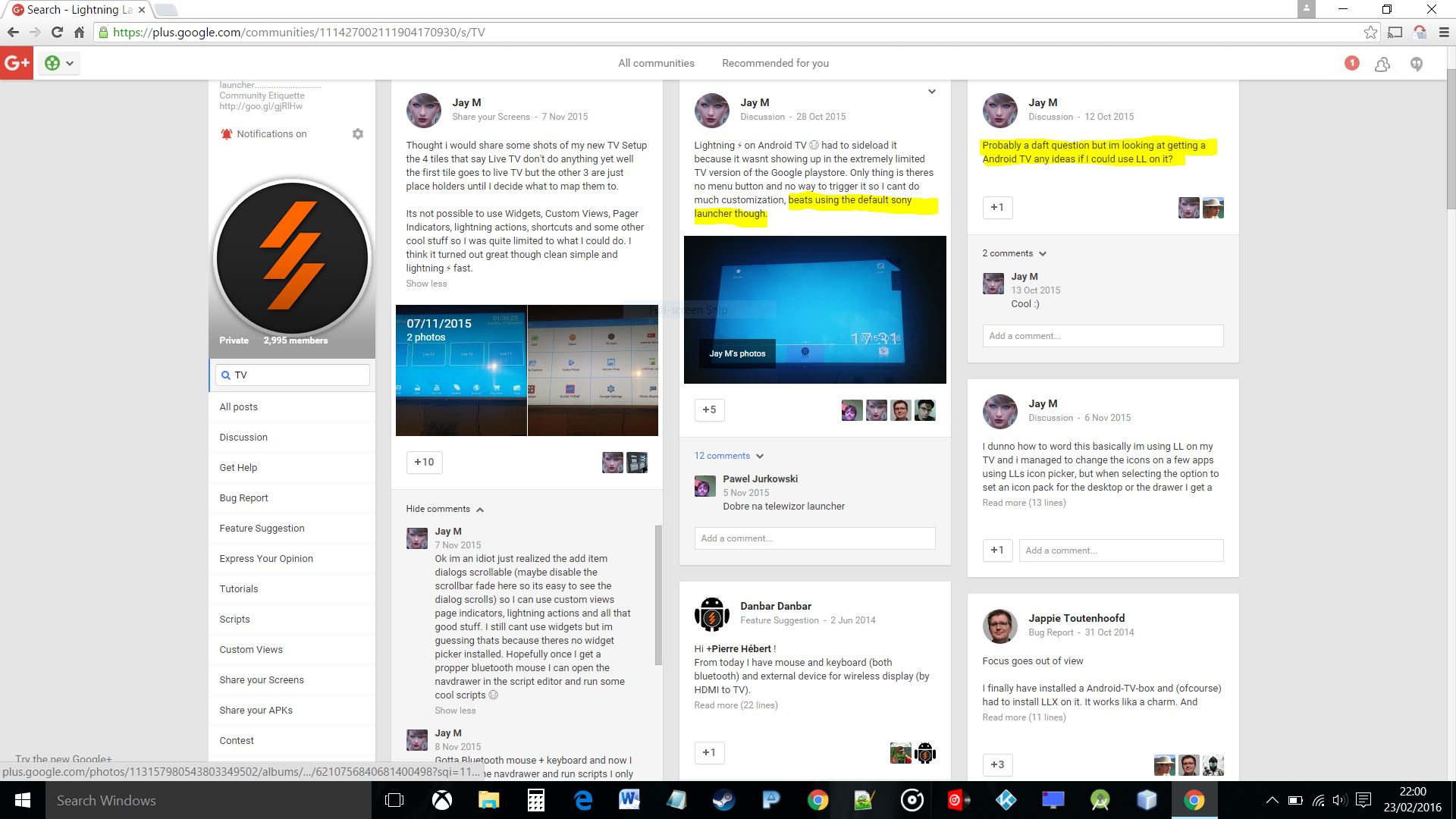Switch to Recommended for you tab
This screenshot has height=819, width=1456.
[775, 63]
